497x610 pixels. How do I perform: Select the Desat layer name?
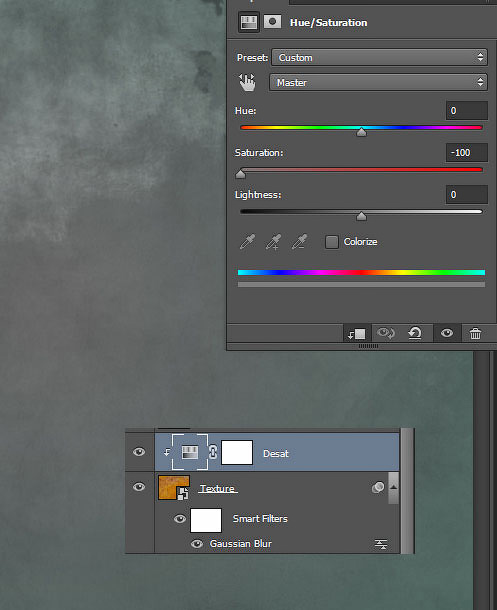[x=276, y=454]
